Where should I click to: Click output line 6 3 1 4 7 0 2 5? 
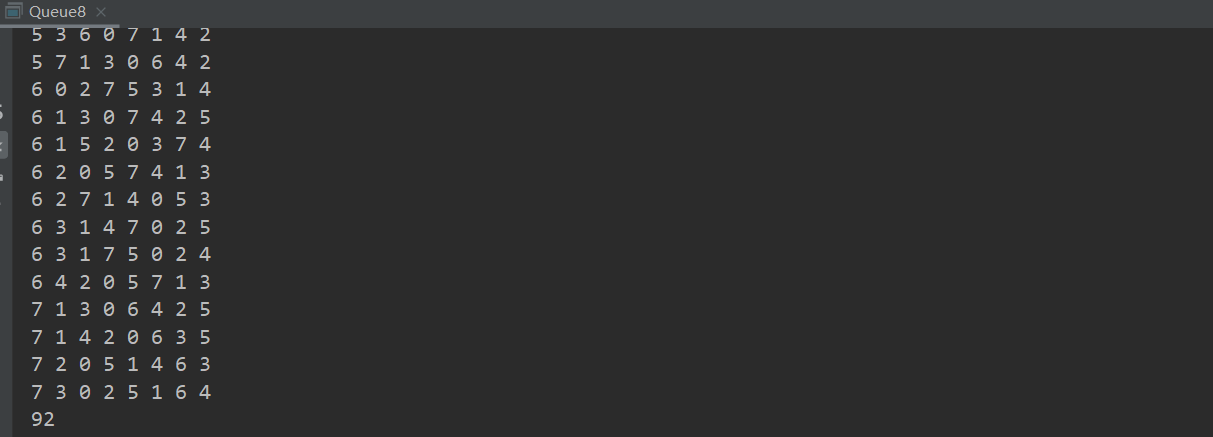[x=121, y=227]
